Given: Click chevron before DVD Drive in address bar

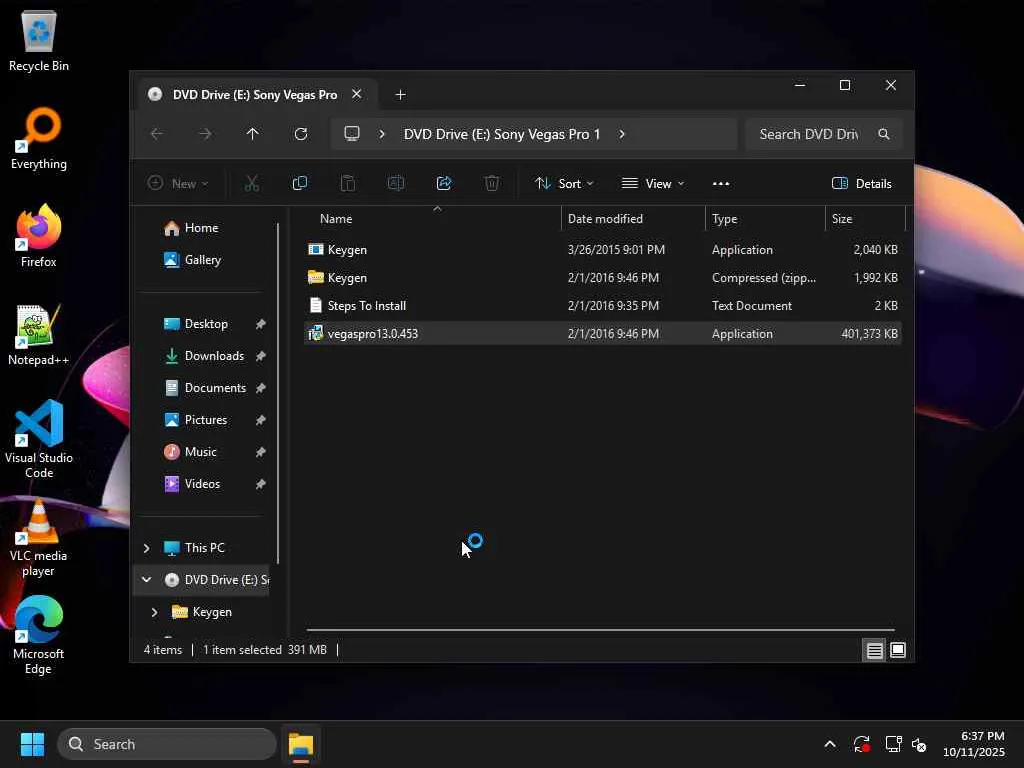Looking at the screenshot, I should [382, 134].
